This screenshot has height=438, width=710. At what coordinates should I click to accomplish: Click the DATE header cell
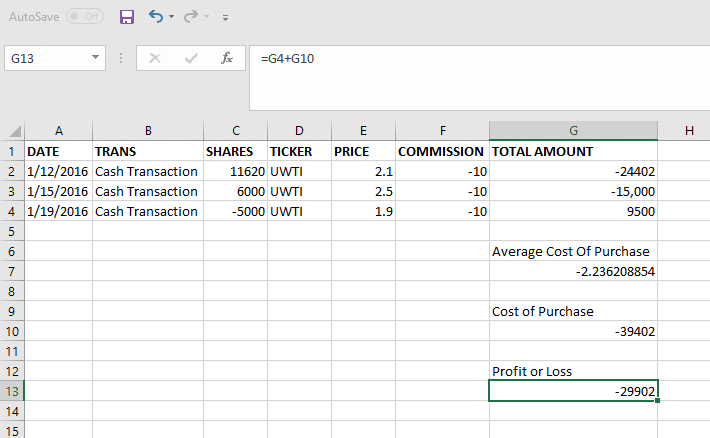coord(58,151)
